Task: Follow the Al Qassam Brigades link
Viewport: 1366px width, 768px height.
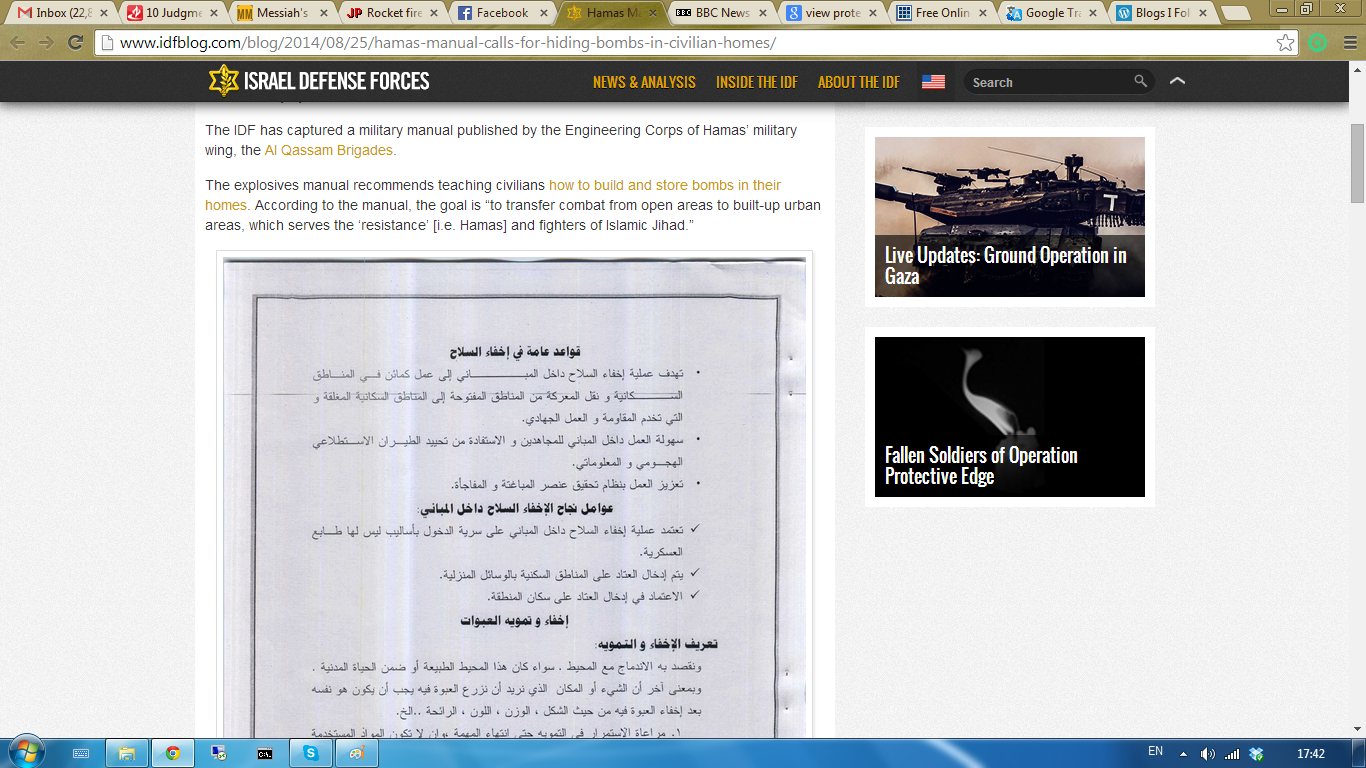Action: (329, 150)
